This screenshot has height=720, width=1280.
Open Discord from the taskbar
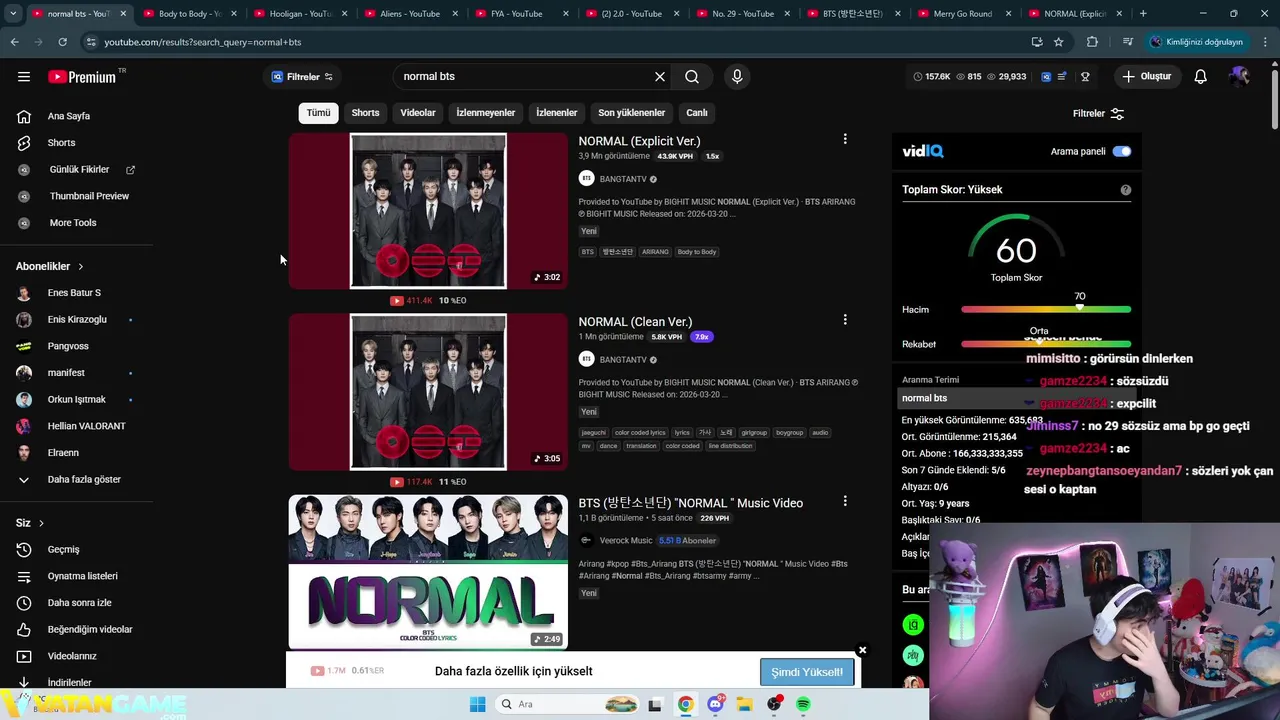pos(715,704)
